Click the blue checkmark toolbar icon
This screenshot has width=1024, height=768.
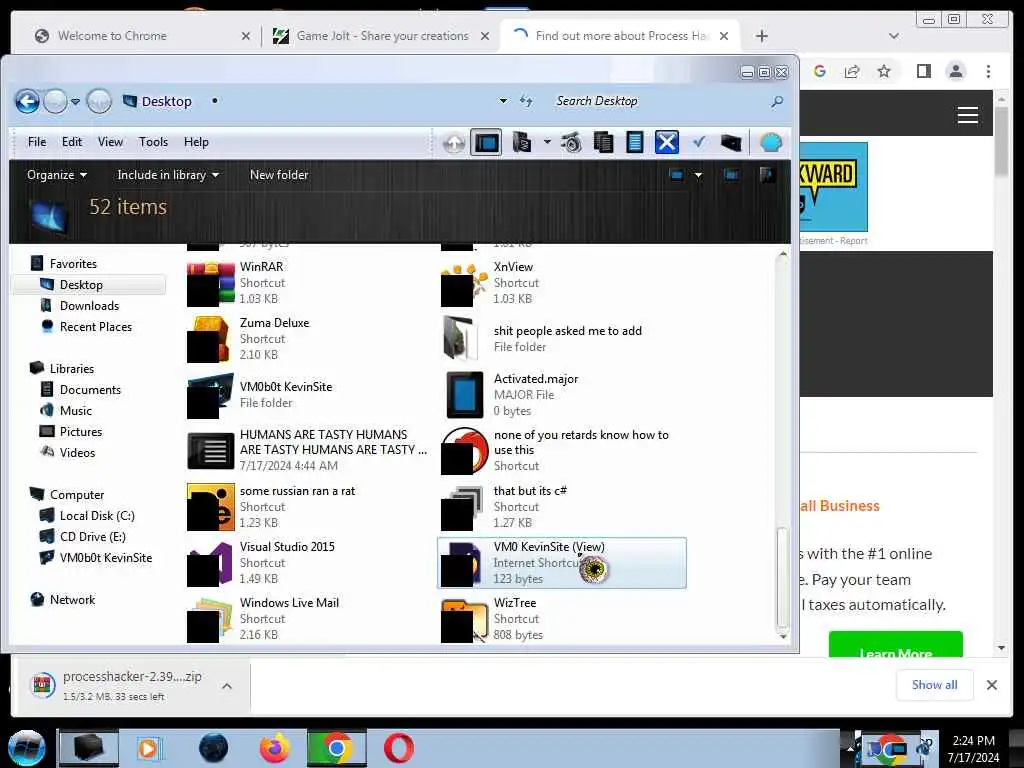[699, 142]
